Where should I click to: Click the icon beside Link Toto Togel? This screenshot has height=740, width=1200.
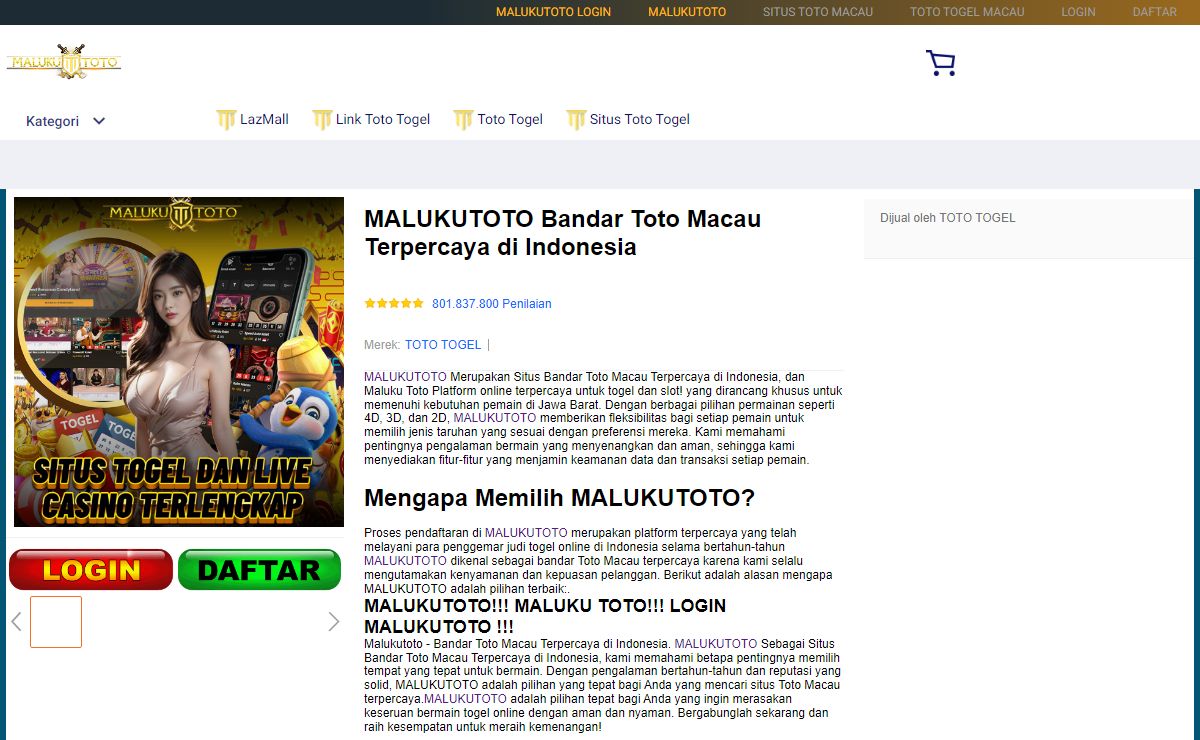(322, 119)
